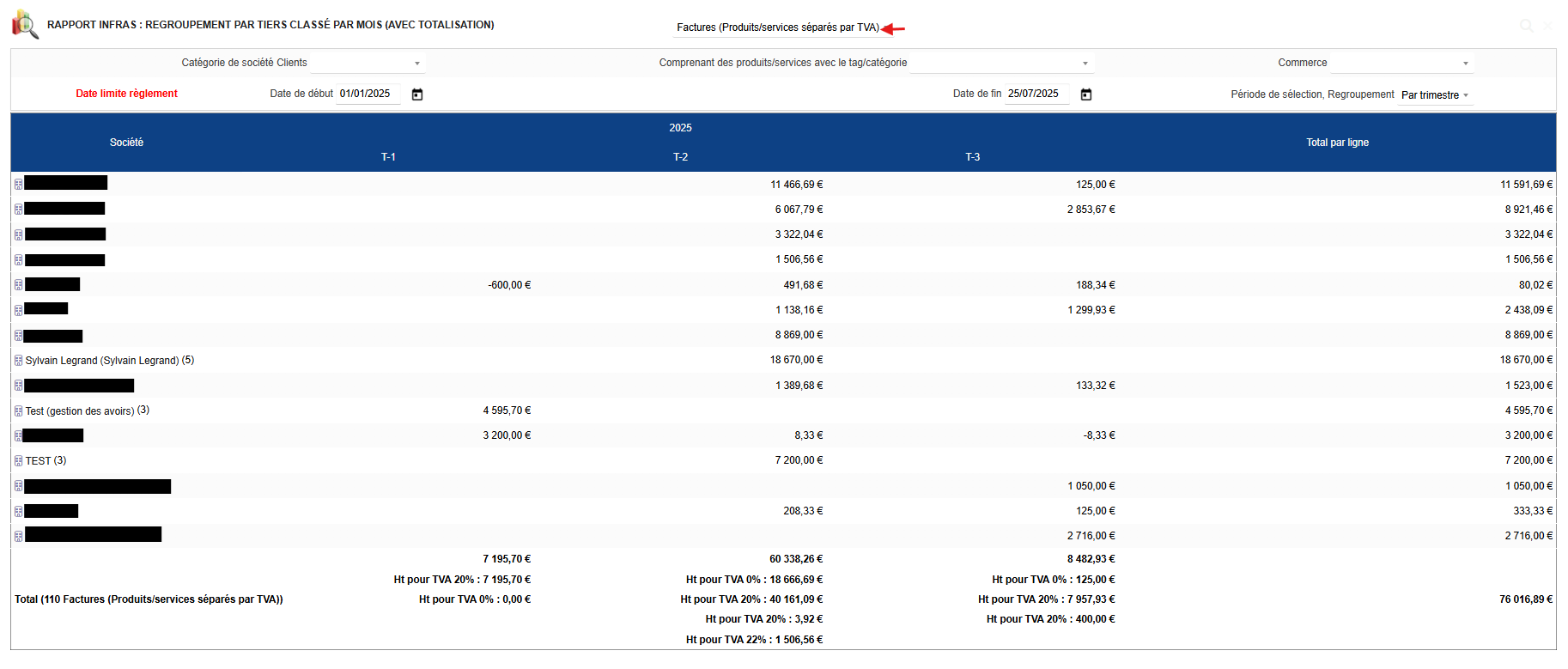Click the 133,32 € amount
The height and width of the screenshot is (669, 1568).
pyautogui.click(x=1096, y=386)
